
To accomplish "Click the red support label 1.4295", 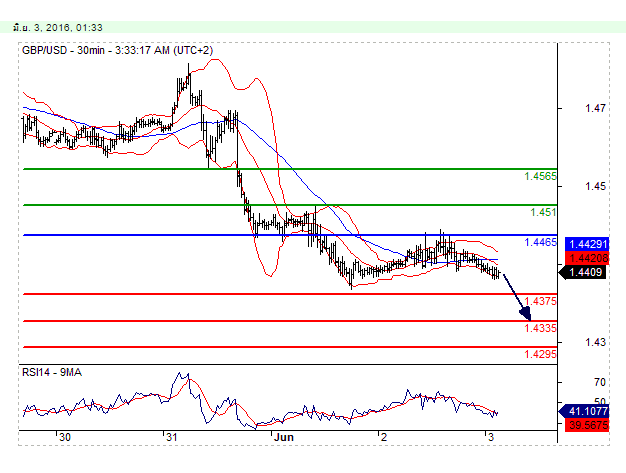I will coord(540,354).
